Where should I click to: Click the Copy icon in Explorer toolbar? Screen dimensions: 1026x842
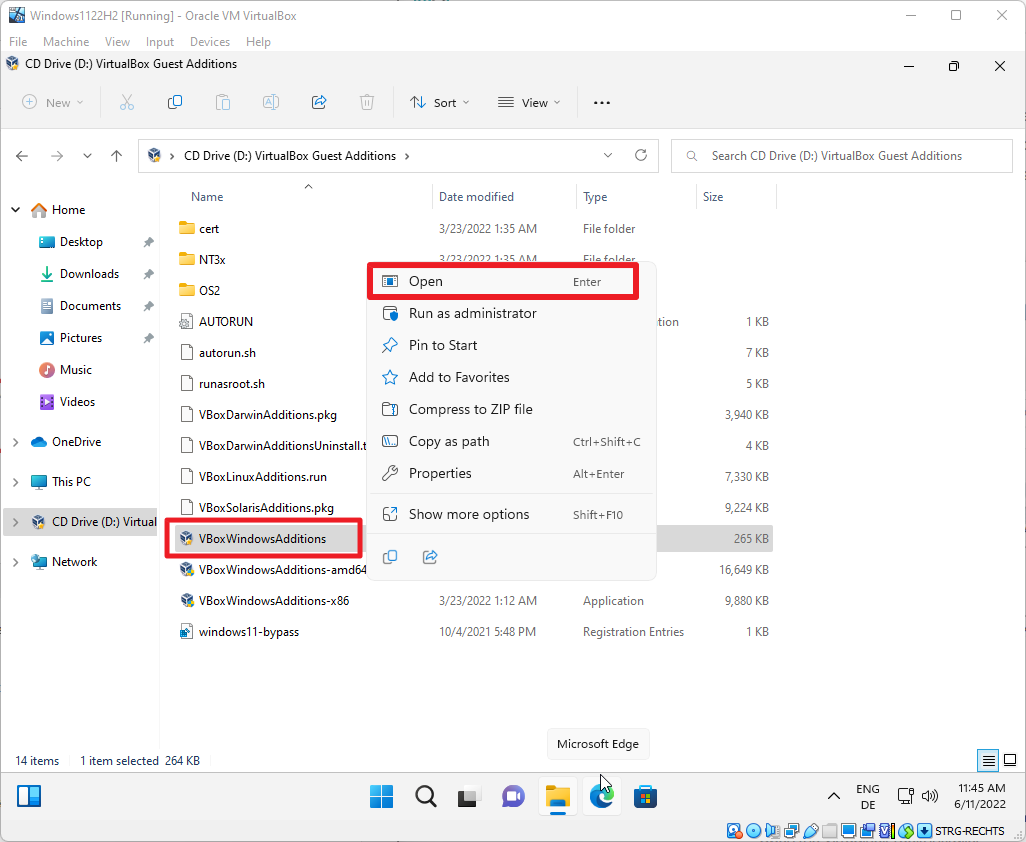pyautogui.click(x=175, y=103)
